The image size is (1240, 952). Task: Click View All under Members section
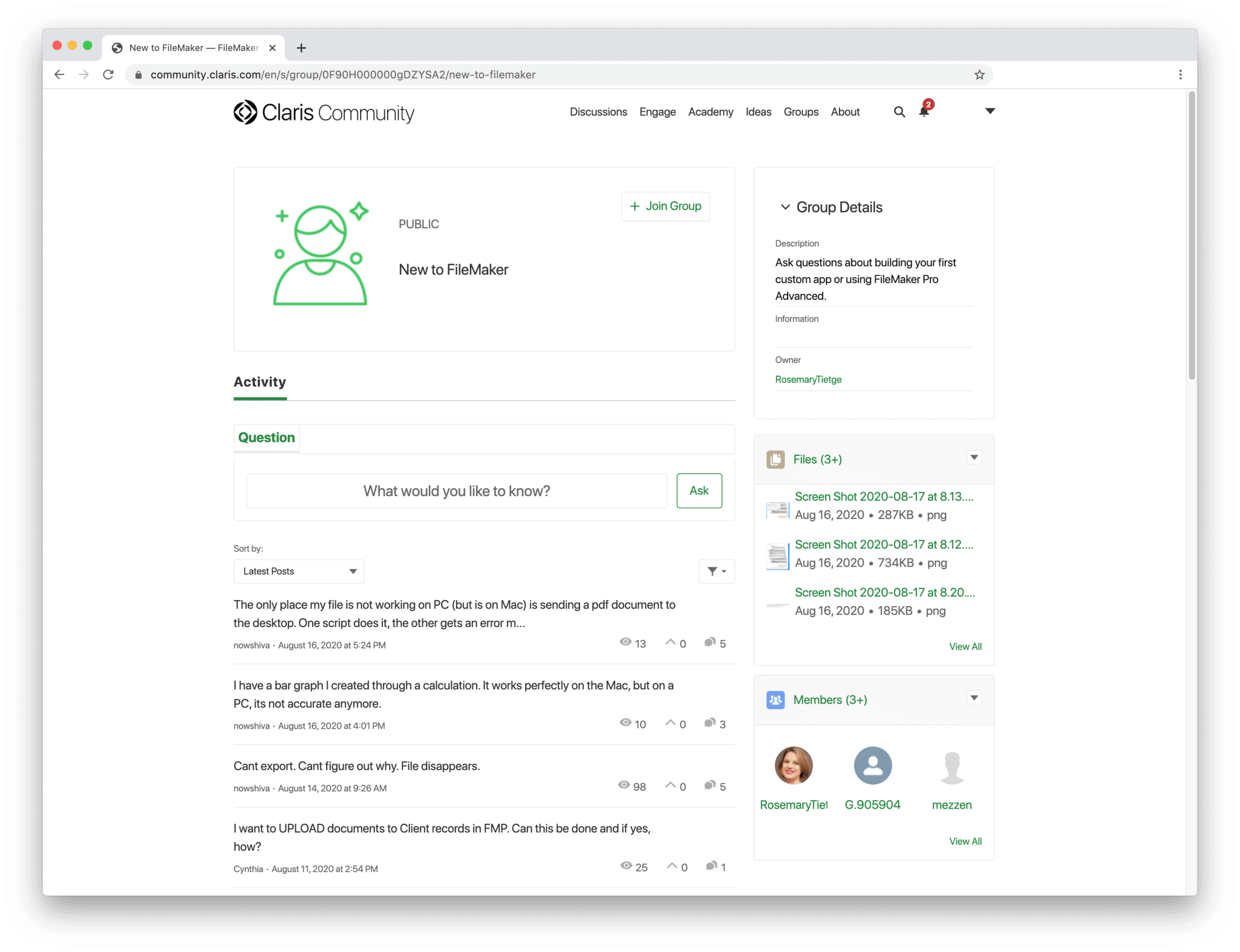click(964, 841)
